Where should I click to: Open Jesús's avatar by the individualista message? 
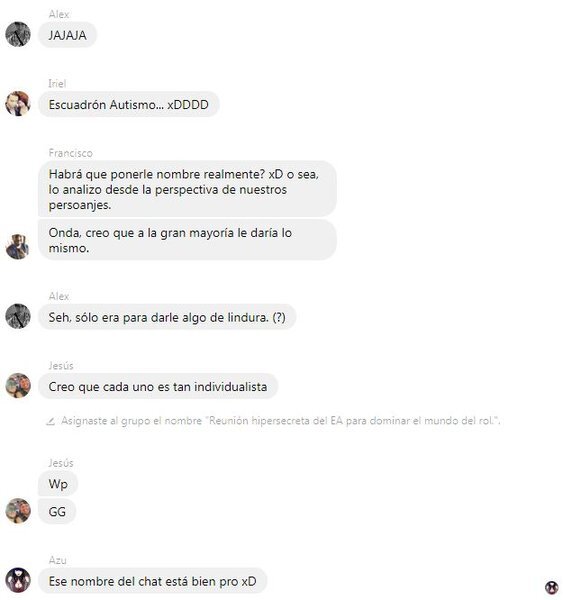[x=18, y=385]
